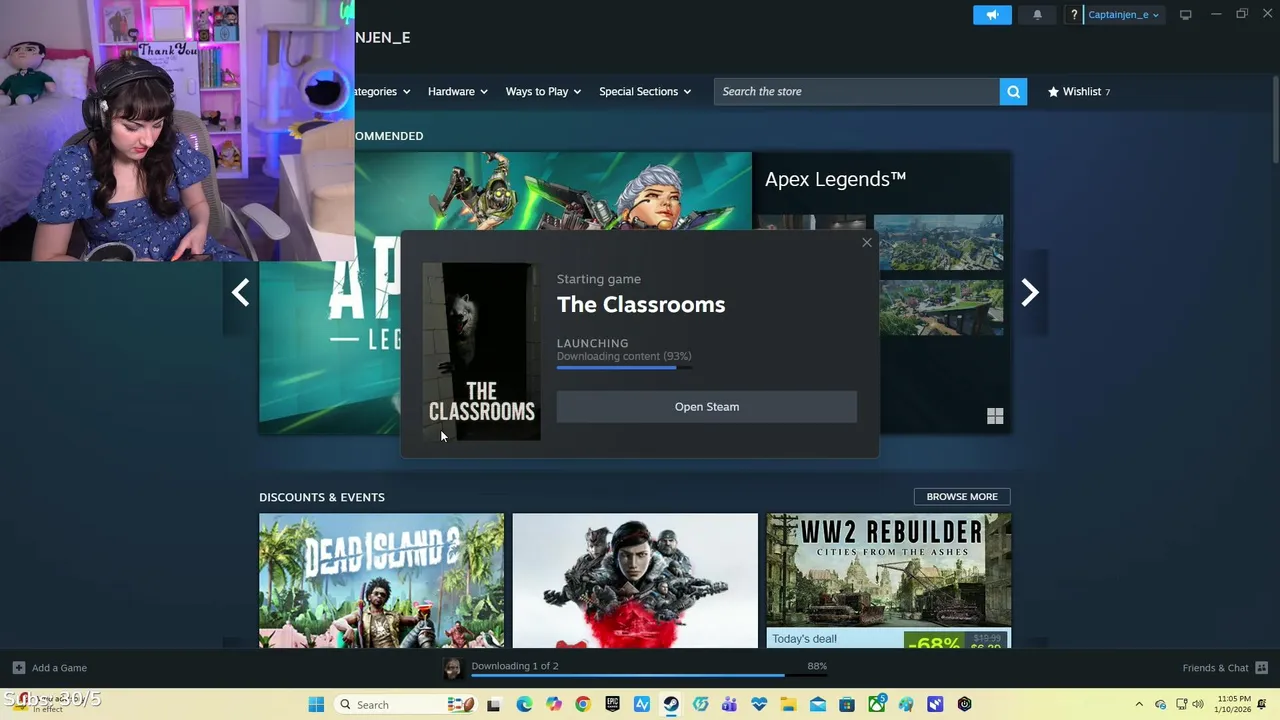This screenshot has height=720, width=1280.
Task: Open the volume speaker tray icon
Action: 1198,704
